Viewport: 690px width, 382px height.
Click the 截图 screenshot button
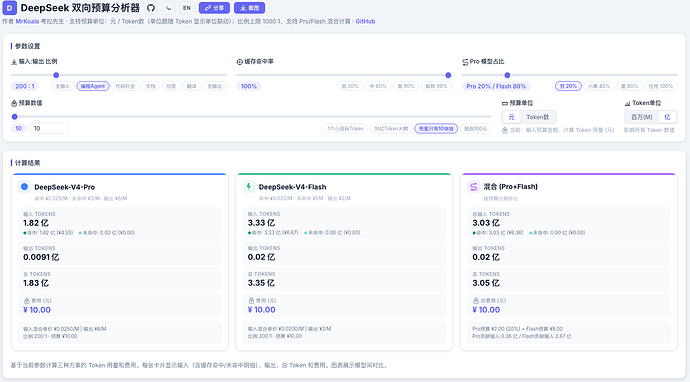[250, 8]
